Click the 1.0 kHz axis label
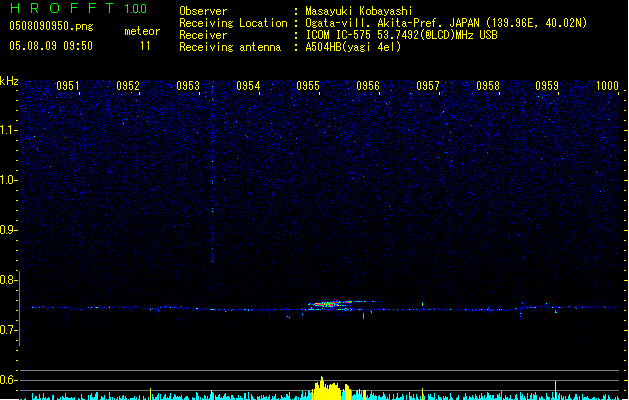 (x=8, y=180)
